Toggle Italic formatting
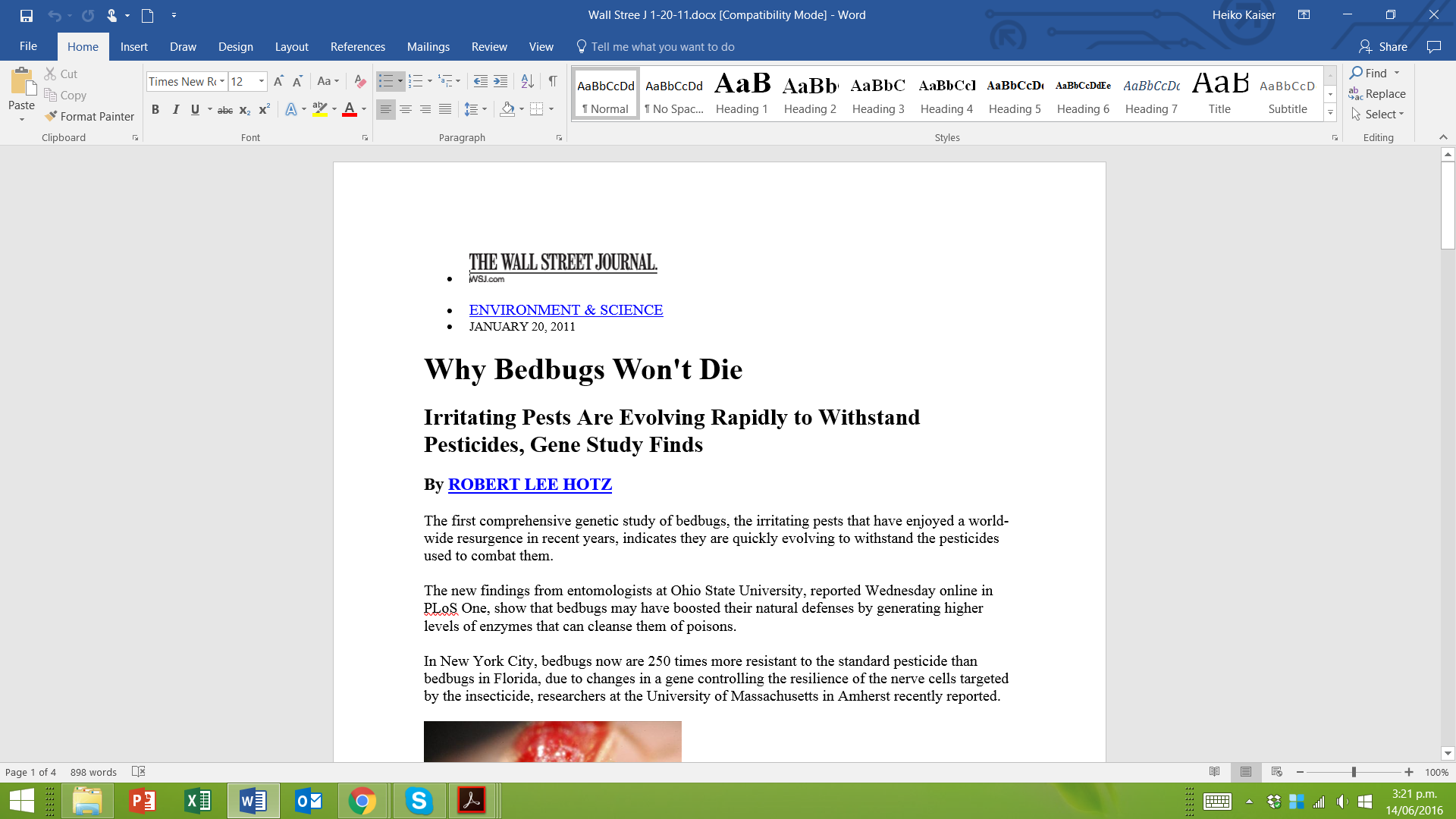Viewport: 1456px width, 819px height. click(175, 109)
